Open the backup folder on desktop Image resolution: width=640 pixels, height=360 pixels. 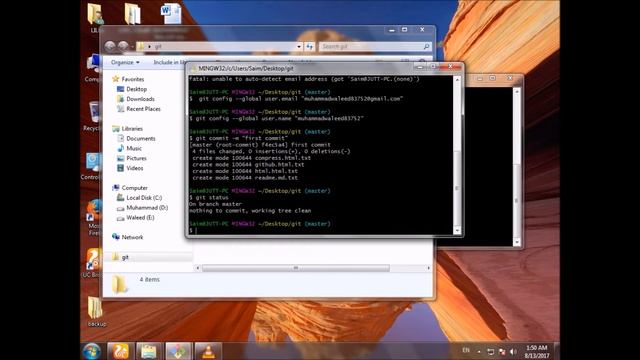(96, 311)
